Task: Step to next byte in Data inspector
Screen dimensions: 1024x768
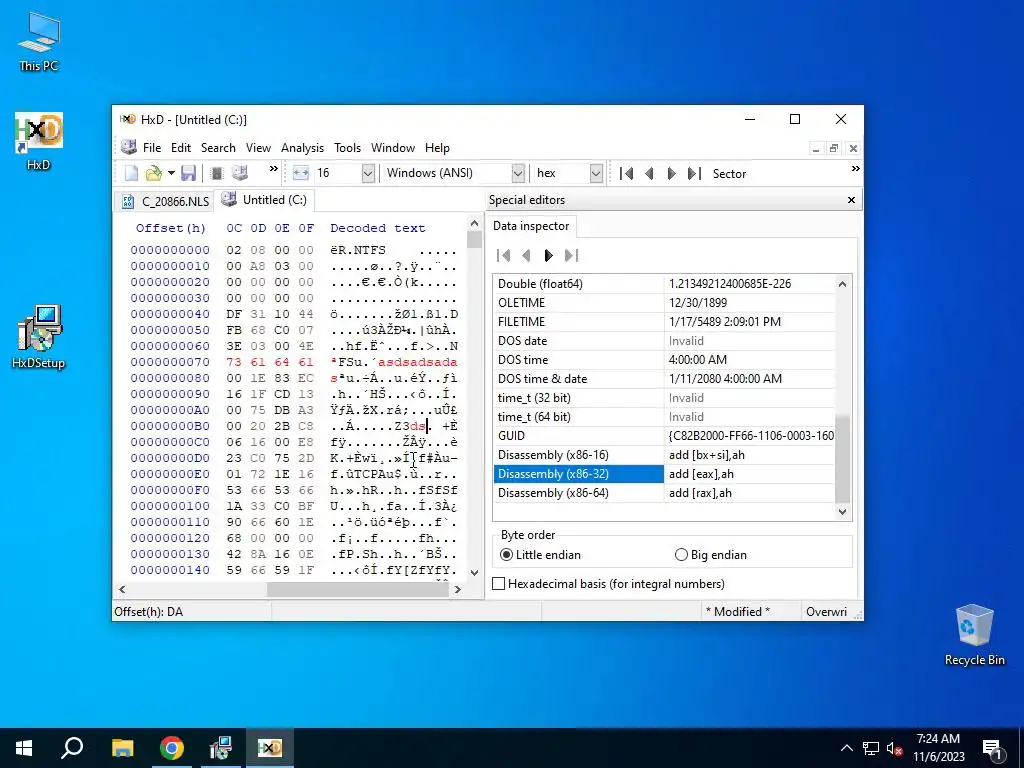Action: click(549, 255)
